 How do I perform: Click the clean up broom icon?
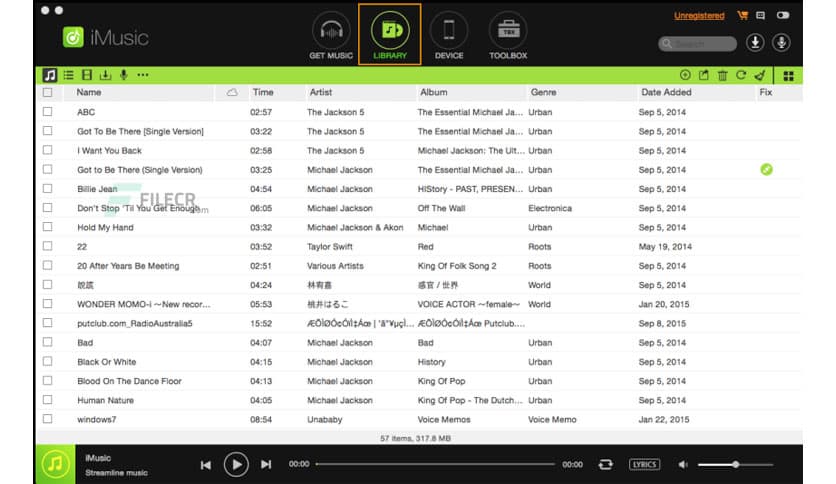pyautogui.click(x=760, y=75)
